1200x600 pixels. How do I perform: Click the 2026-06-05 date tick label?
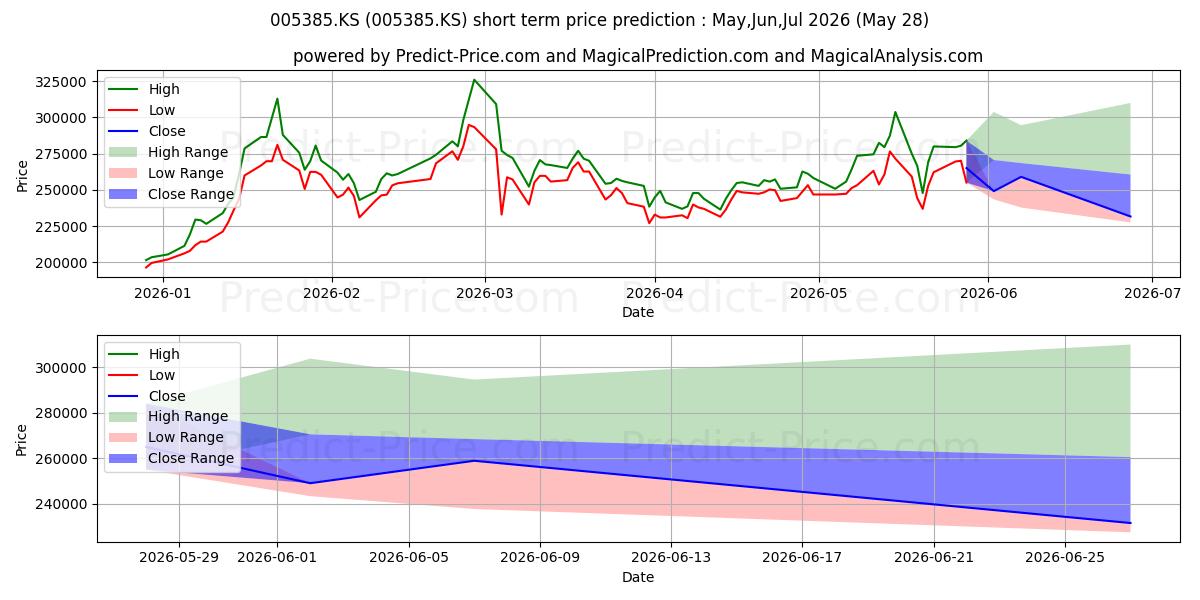coord(409,559)
